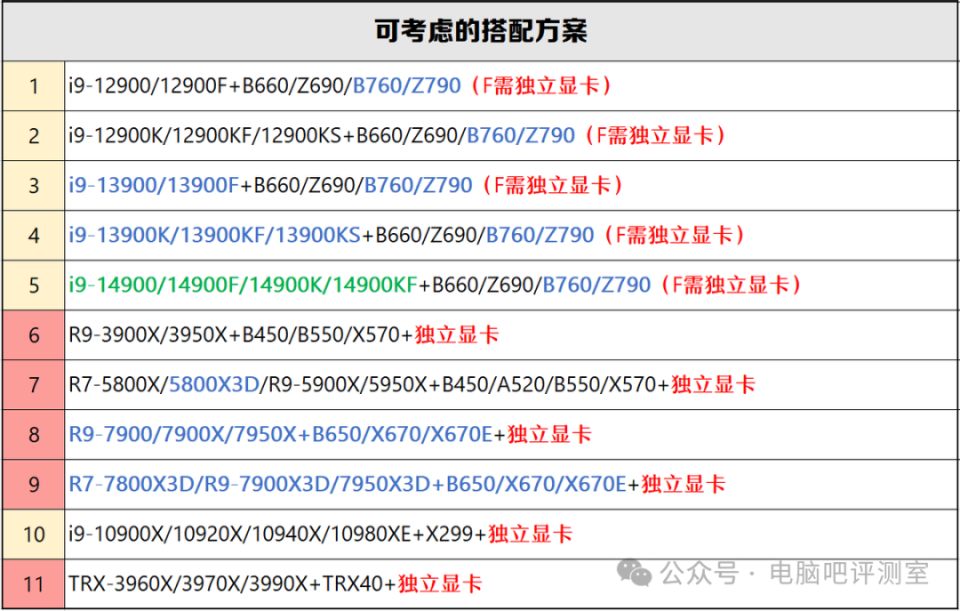Click the R9-3900X/3950X+B450/B550/X570 text
The width and height of the screenshot is (960, 611).
tap(234, 335)
